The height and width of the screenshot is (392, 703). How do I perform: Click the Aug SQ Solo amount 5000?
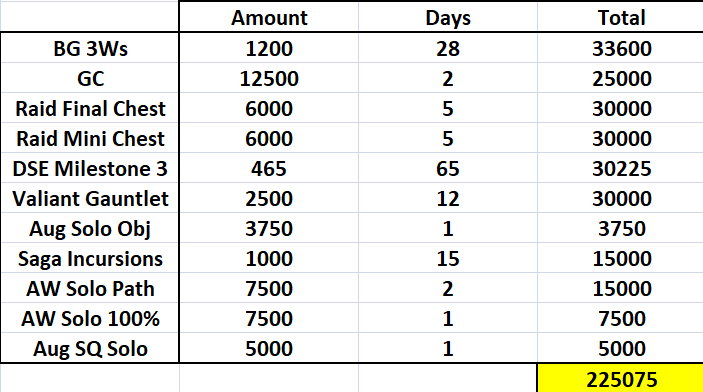pyautogui.click(x=269, y=348)
